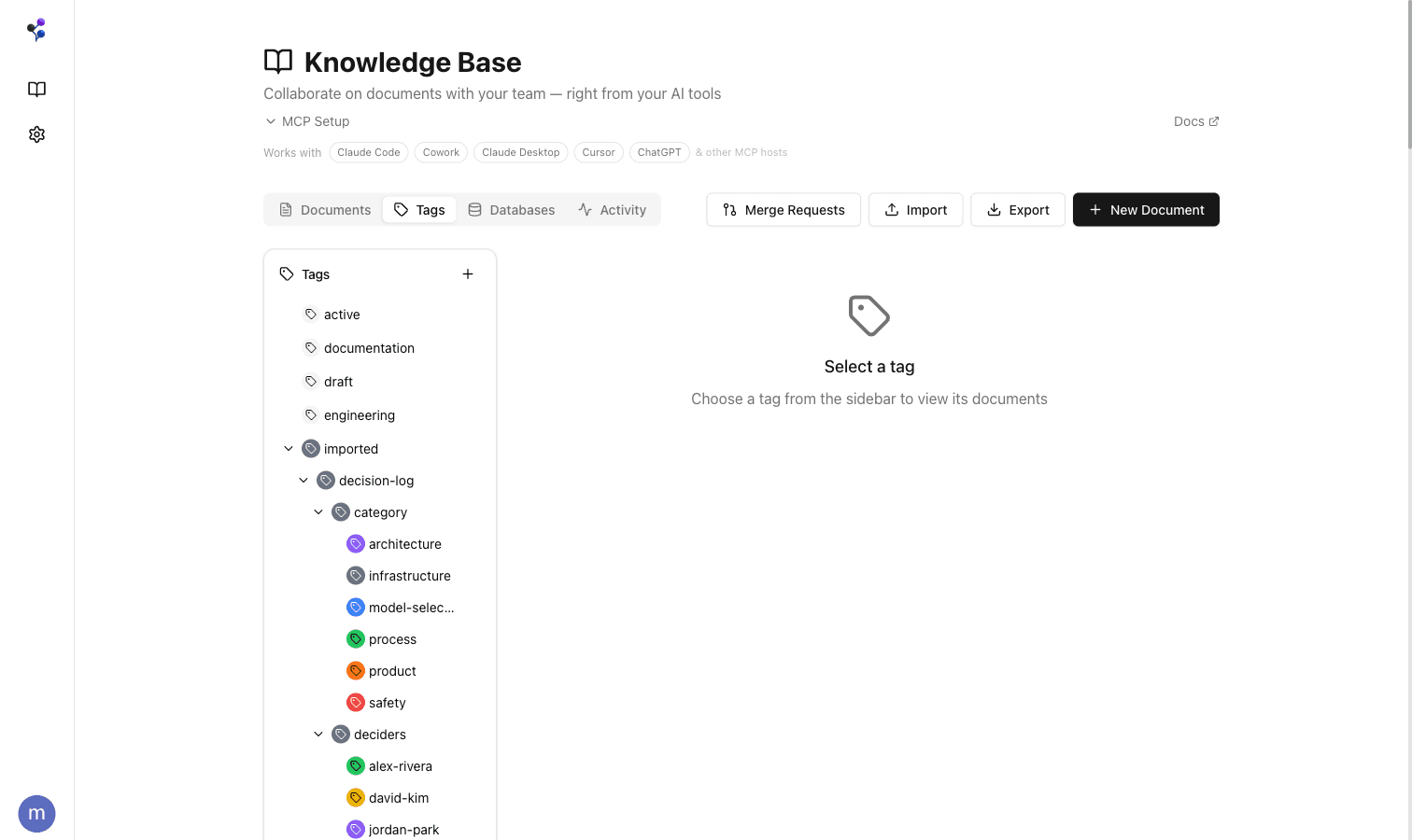
Task: Open Settings via the gear icon
Action: (36, 133)
